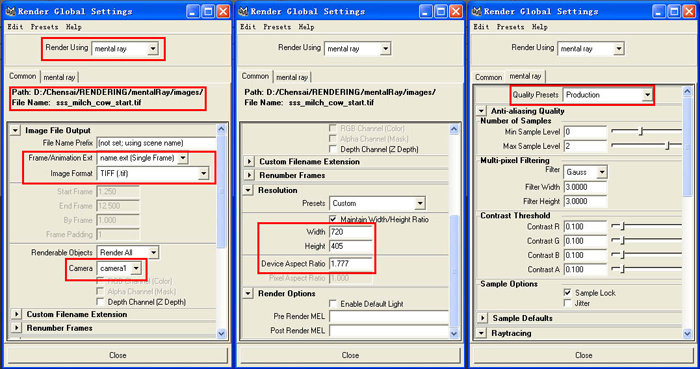Switch to mental ray tab in middle window
The height and width of the screenshot is (369, 700).
[292, 77]
